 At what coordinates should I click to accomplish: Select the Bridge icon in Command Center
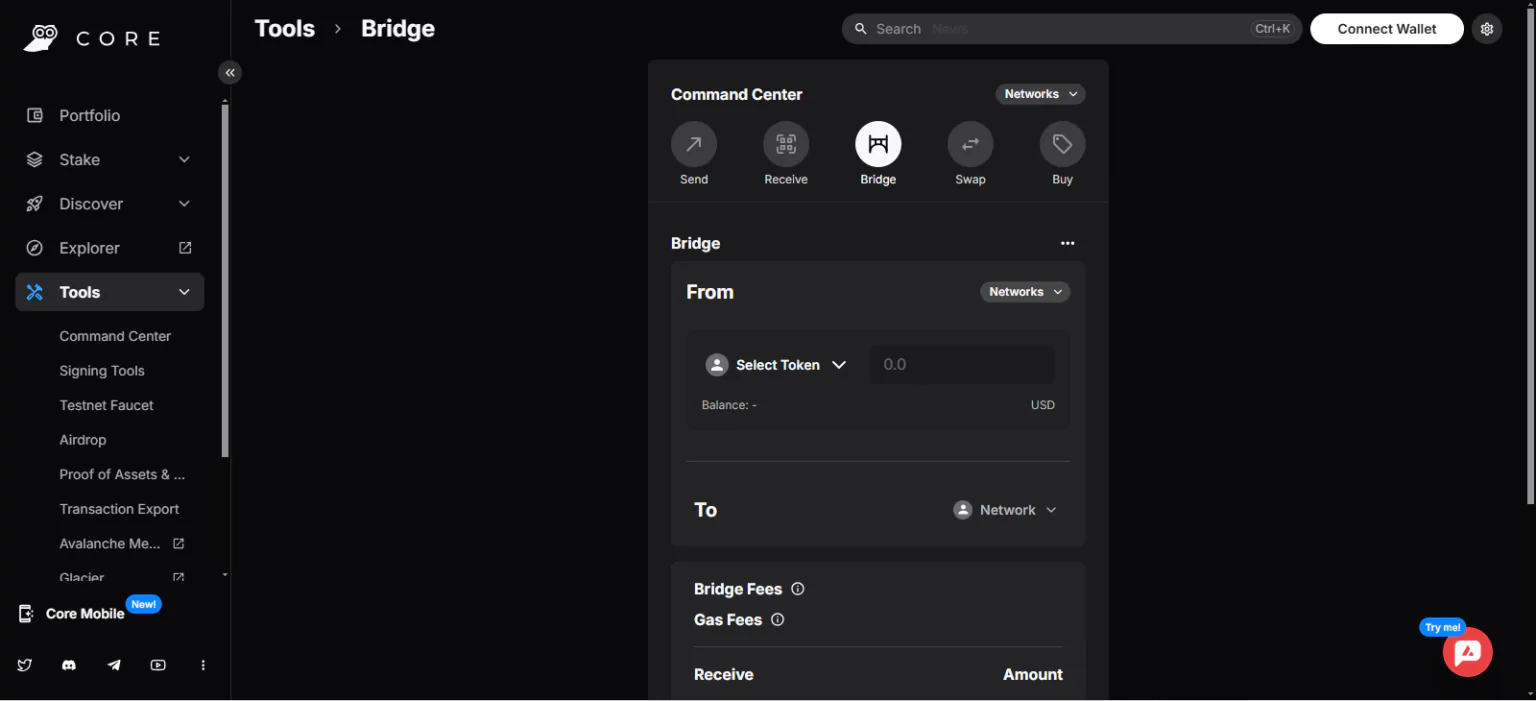(x=877, y=145)
